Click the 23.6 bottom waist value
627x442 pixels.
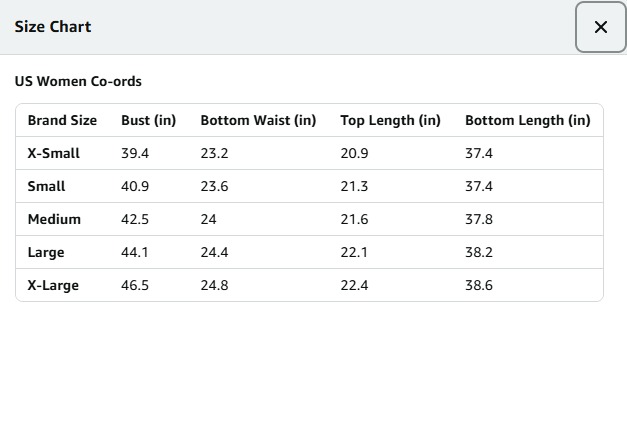tap(214, 186)
